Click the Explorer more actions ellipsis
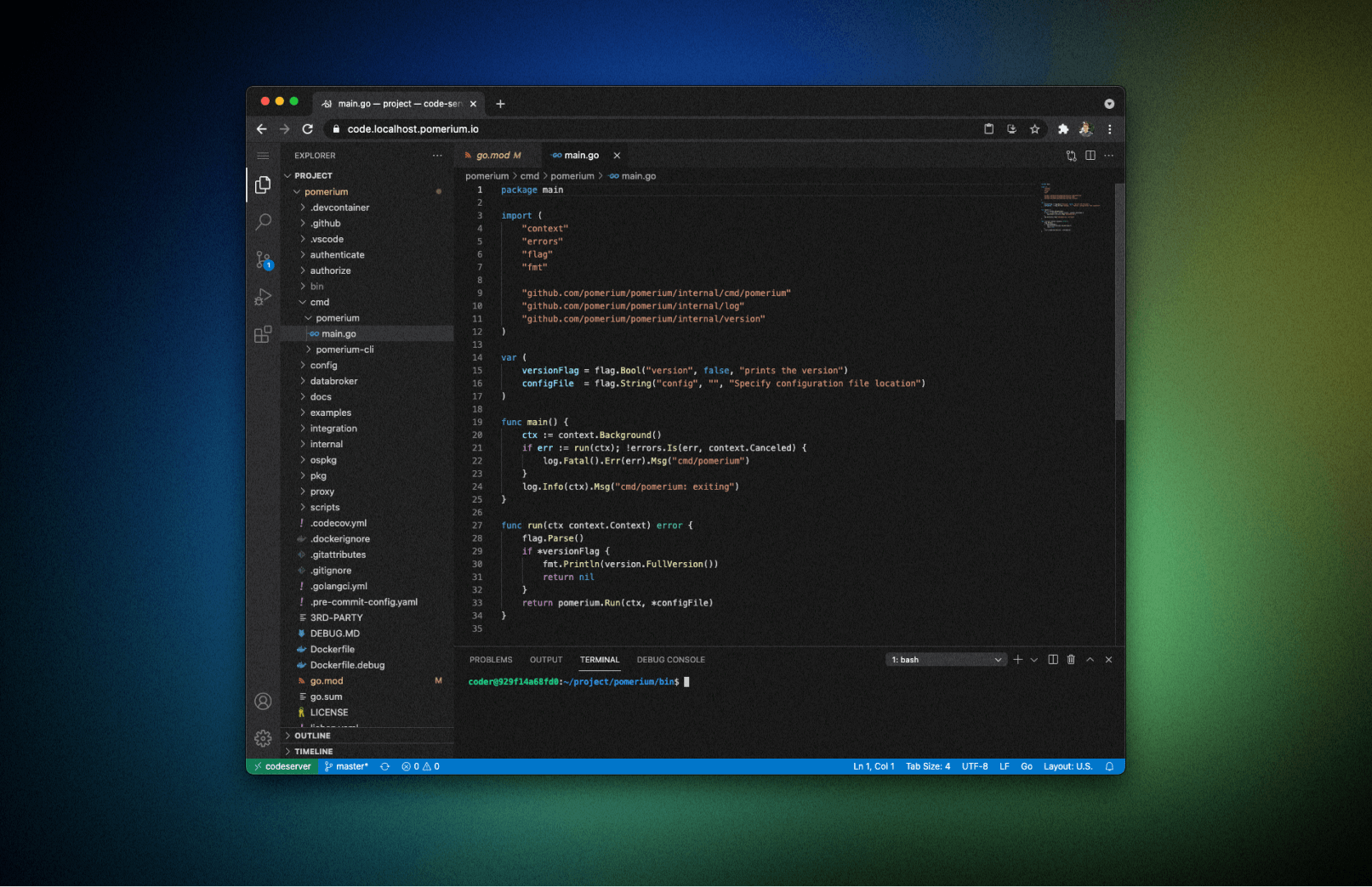 tap(437, 156)
